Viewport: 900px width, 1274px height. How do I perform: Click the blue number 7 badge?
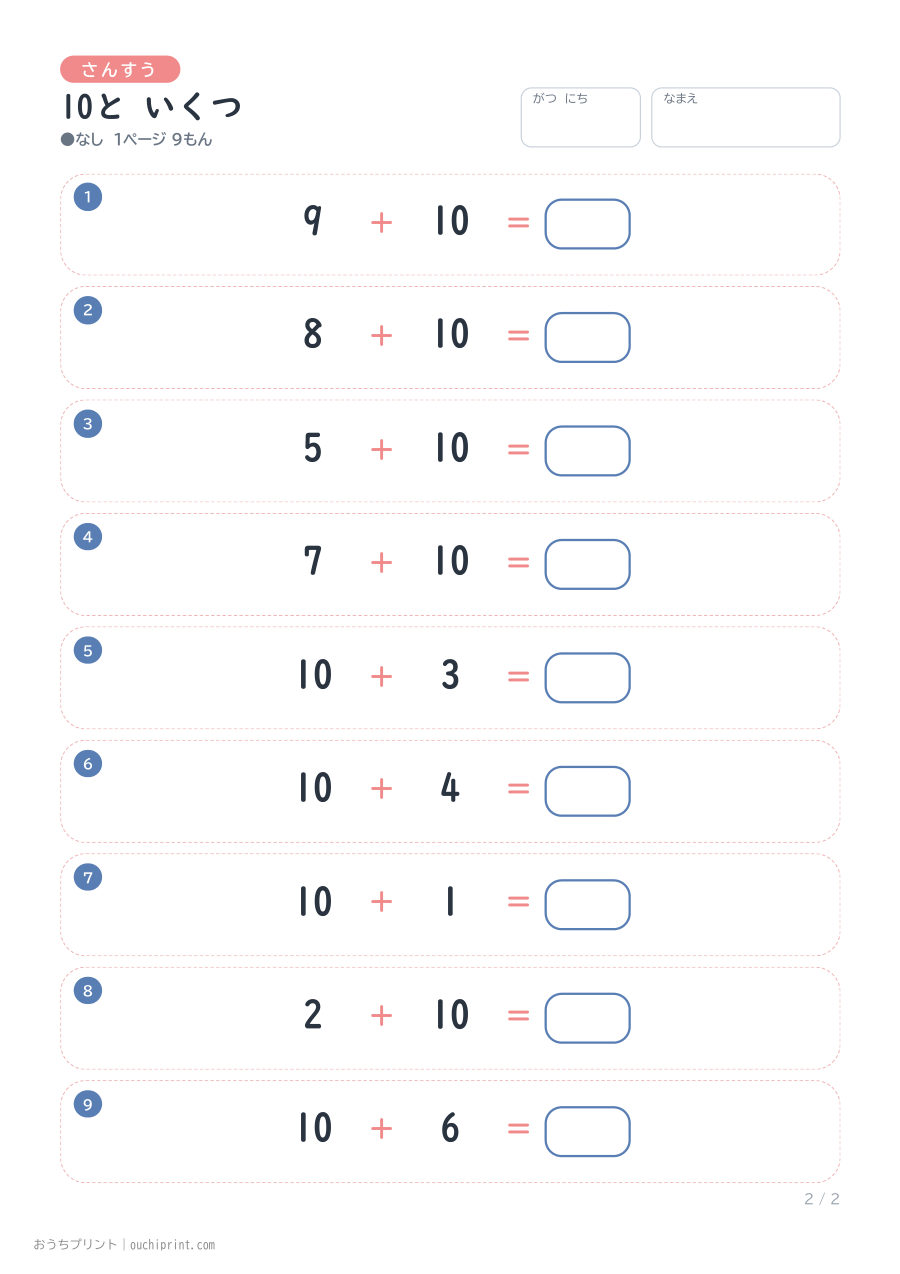88,877
